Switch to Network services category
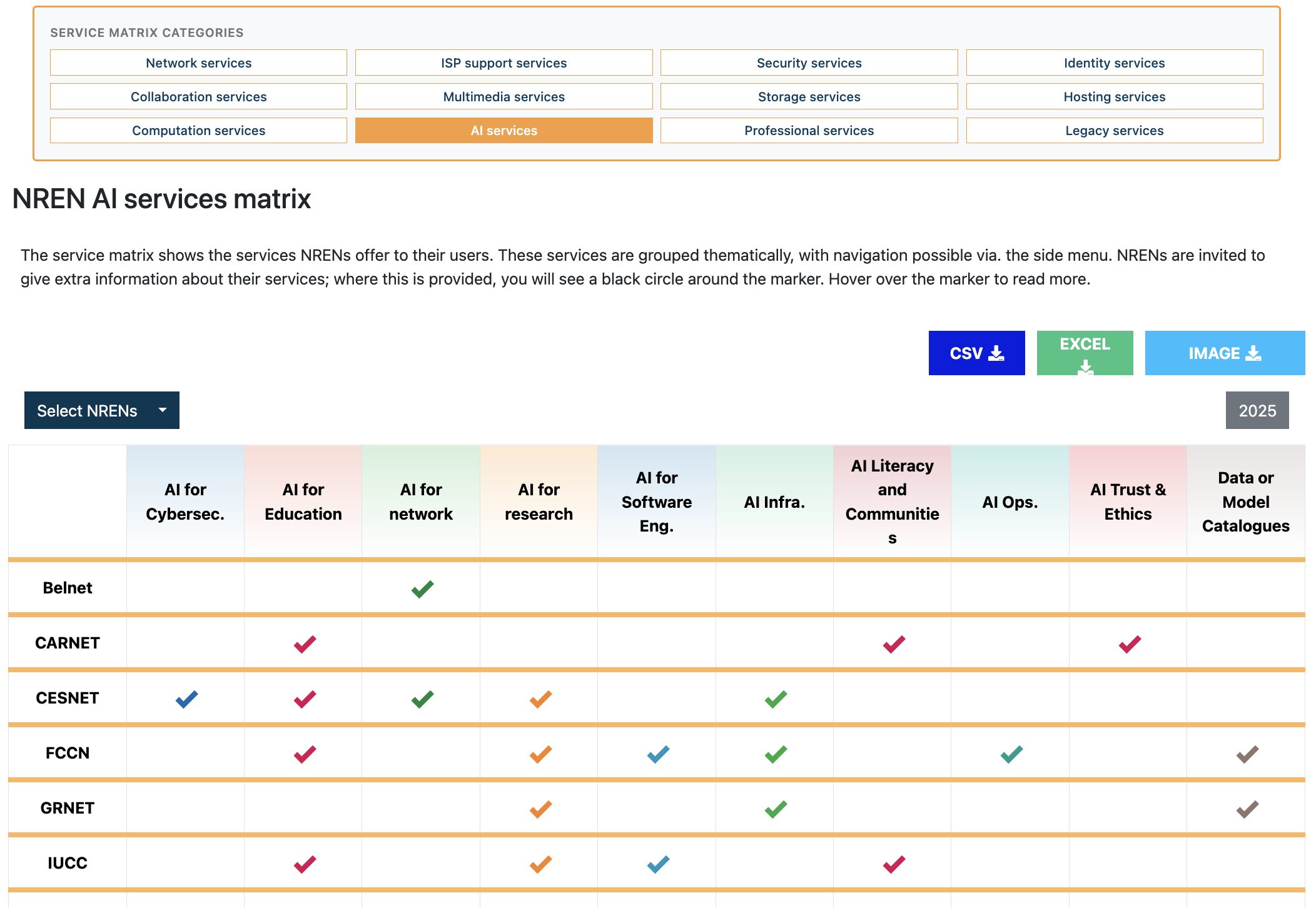1316x908 pixels. coord(198,63)
